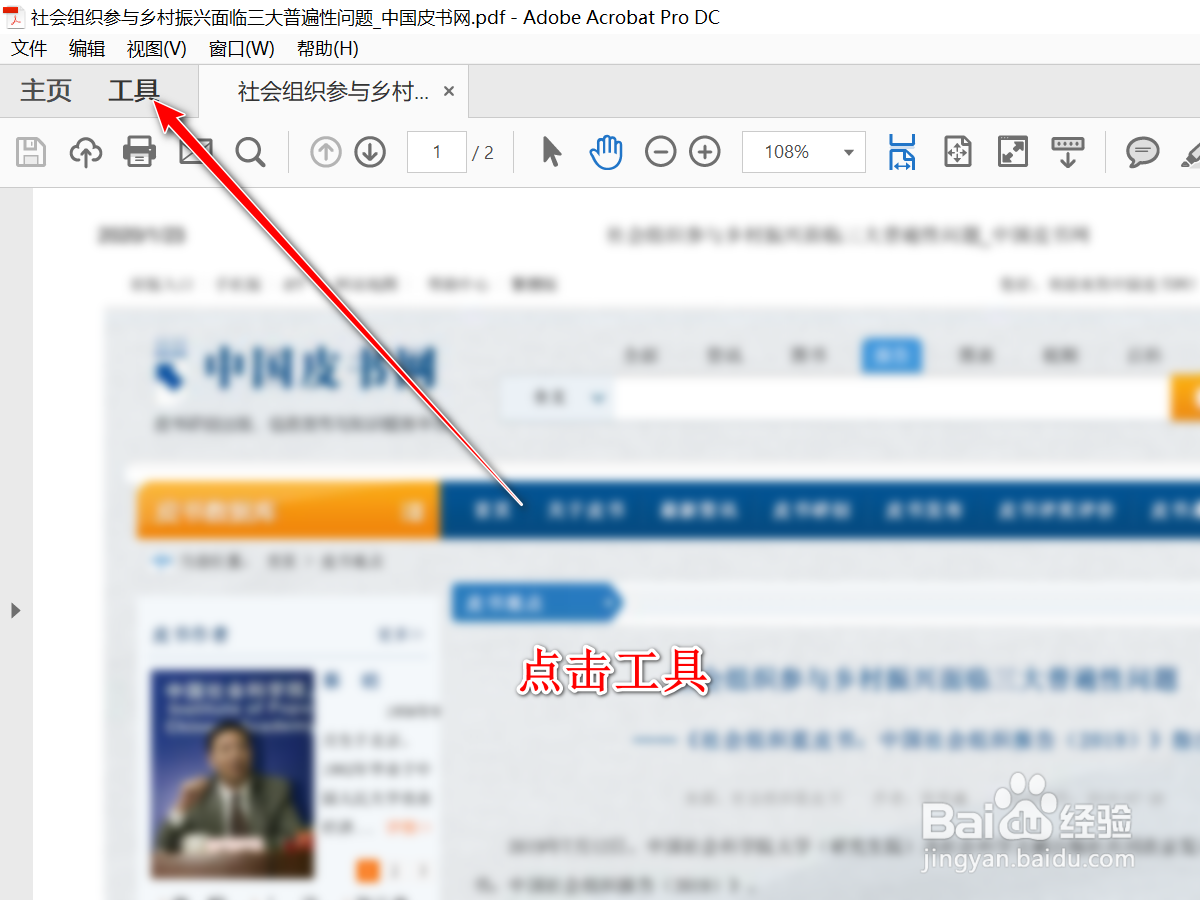Go to the previous page

tap(325, 152)
